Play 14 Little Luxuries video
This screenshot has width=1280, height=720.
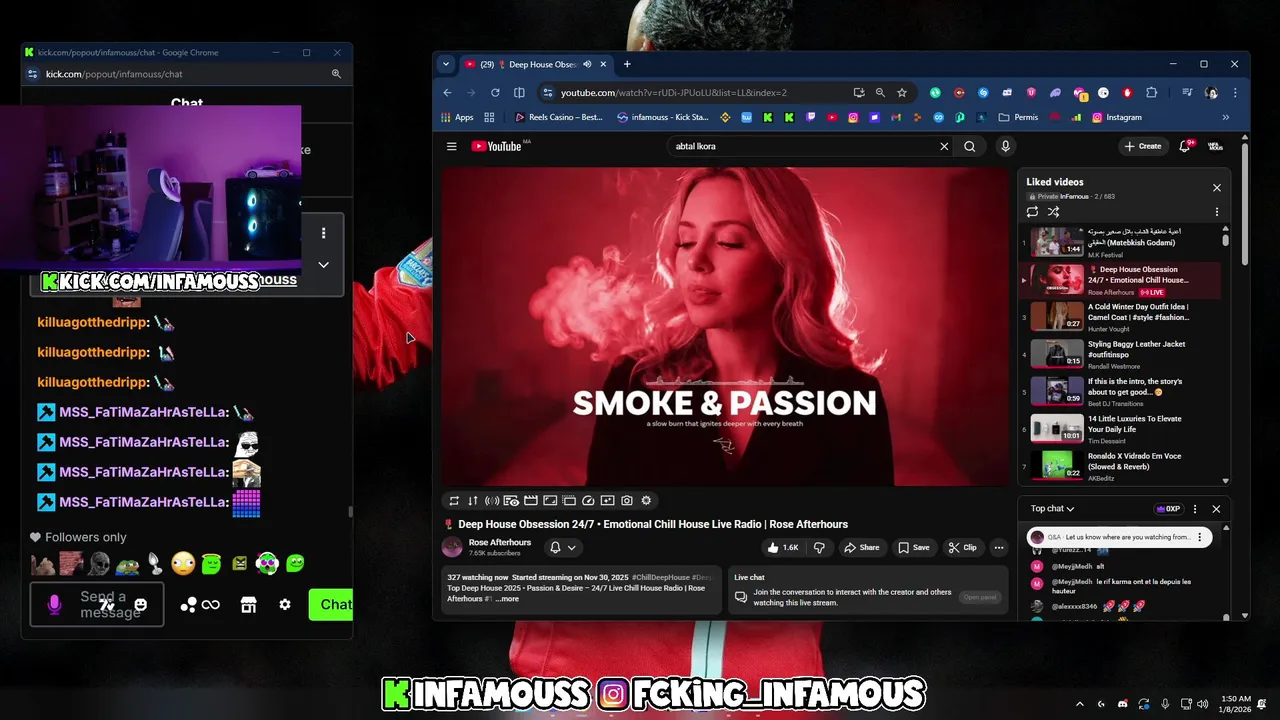click(1120, 429)
